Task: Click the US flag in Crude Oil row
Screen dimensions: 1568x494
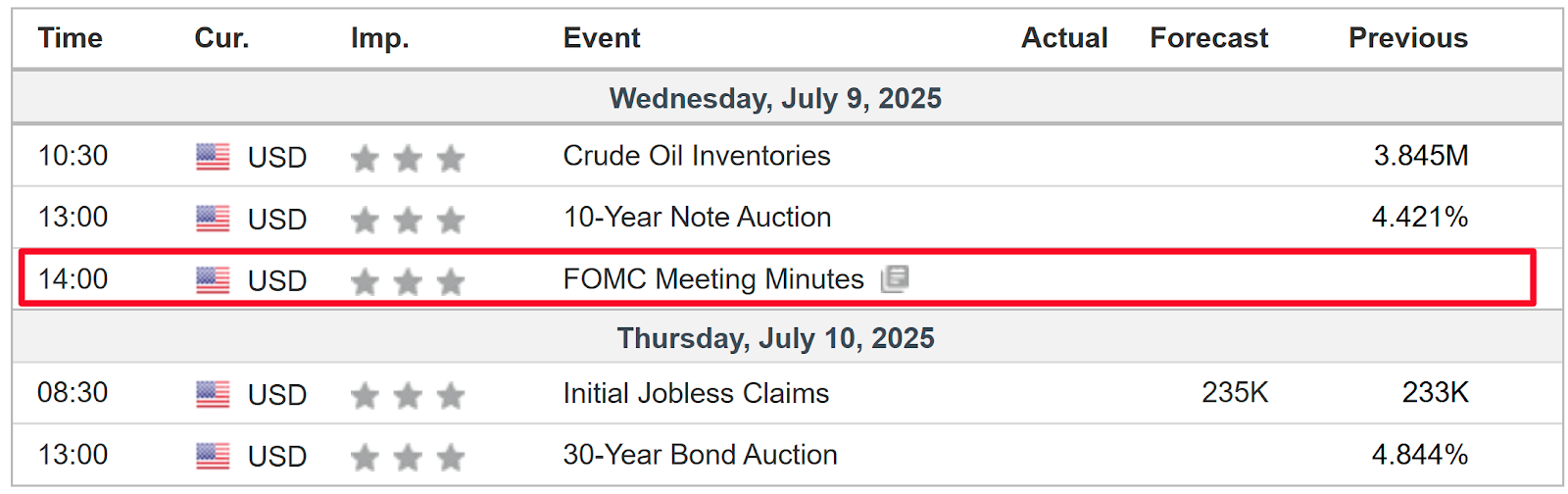Action: 213,157
